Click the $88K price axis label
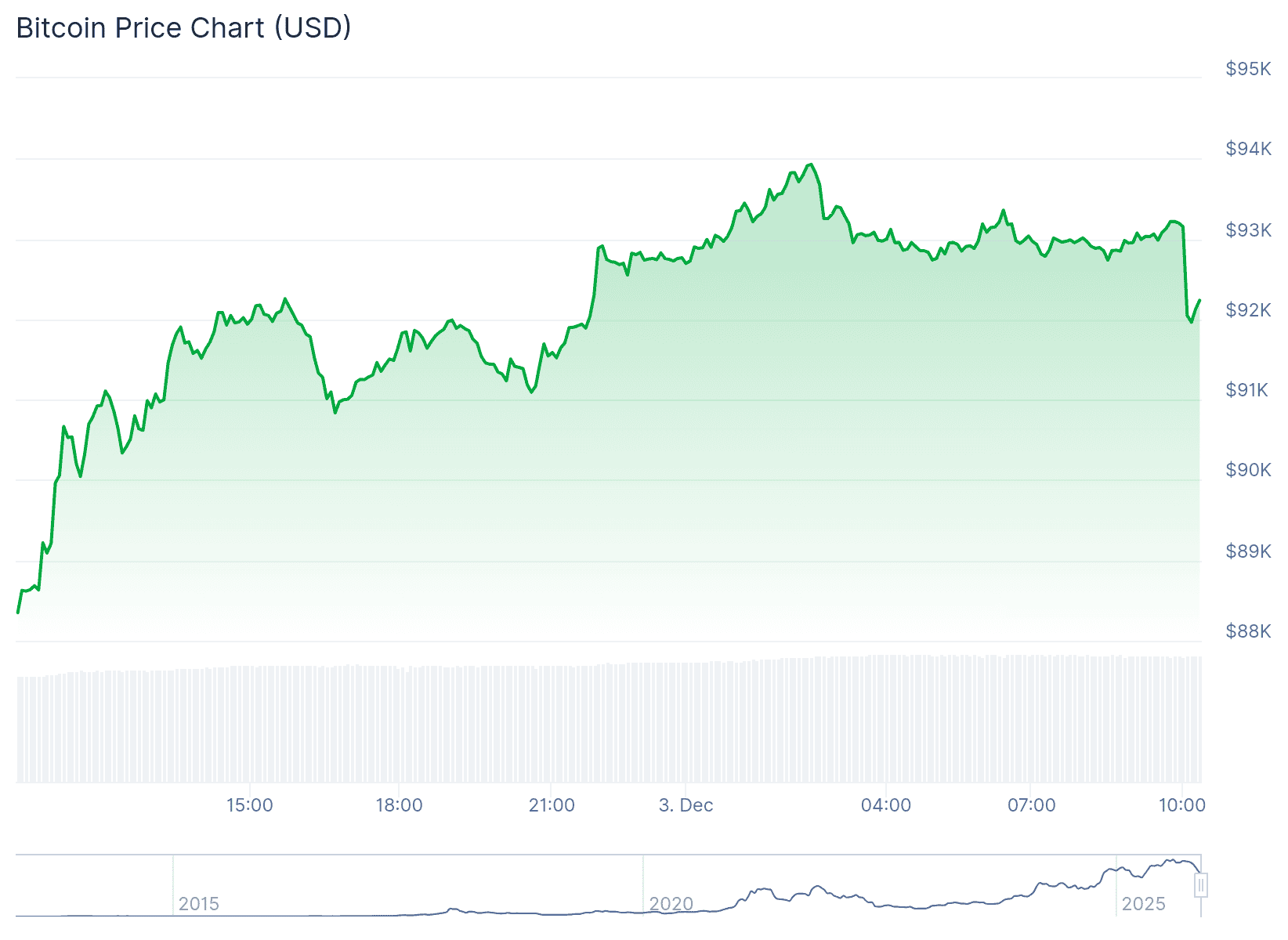1288x940 pixels. pyautogui.click(x=1248, y=631)
